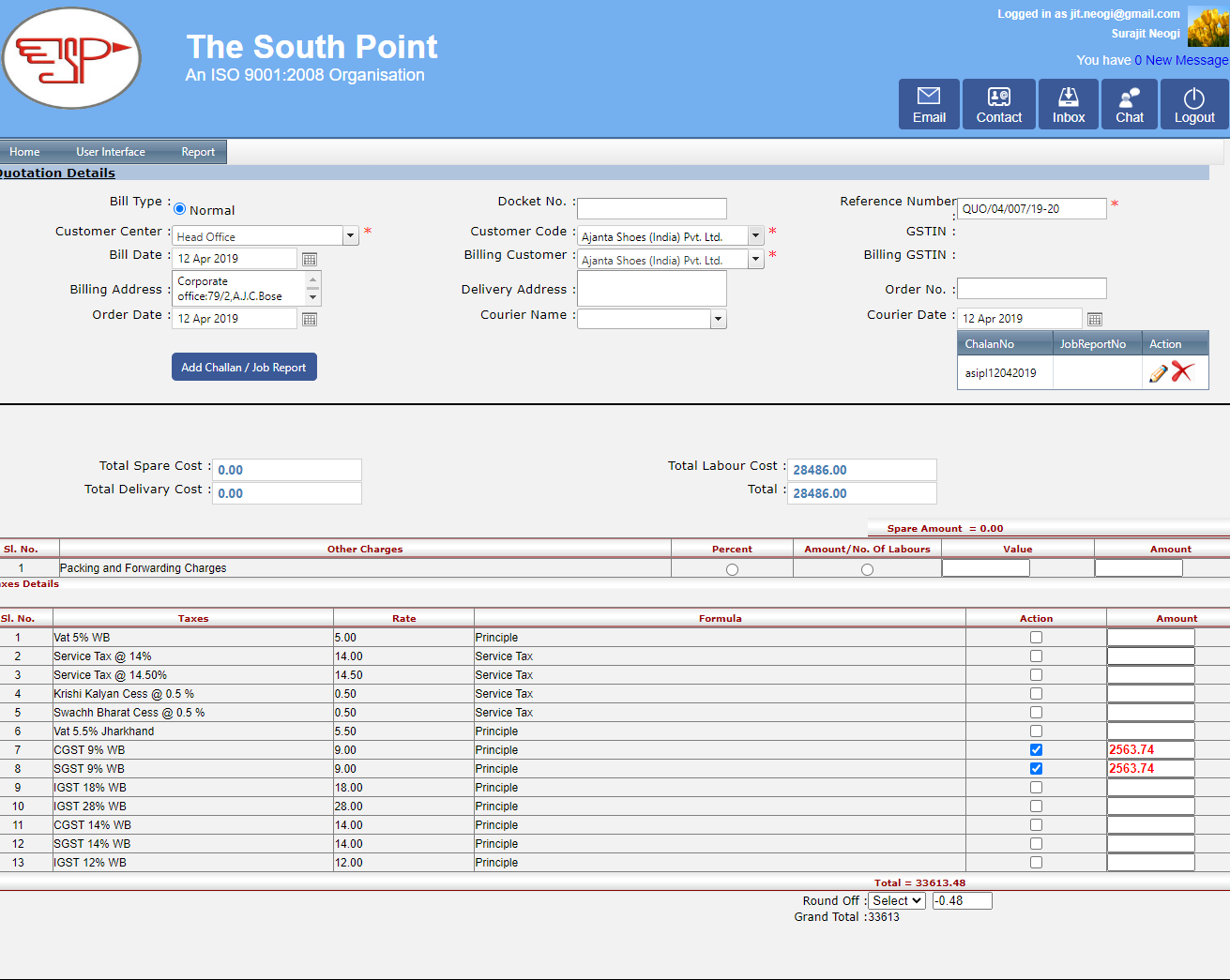Select Amount/No. Of Labours radio button

pos(867,569)
